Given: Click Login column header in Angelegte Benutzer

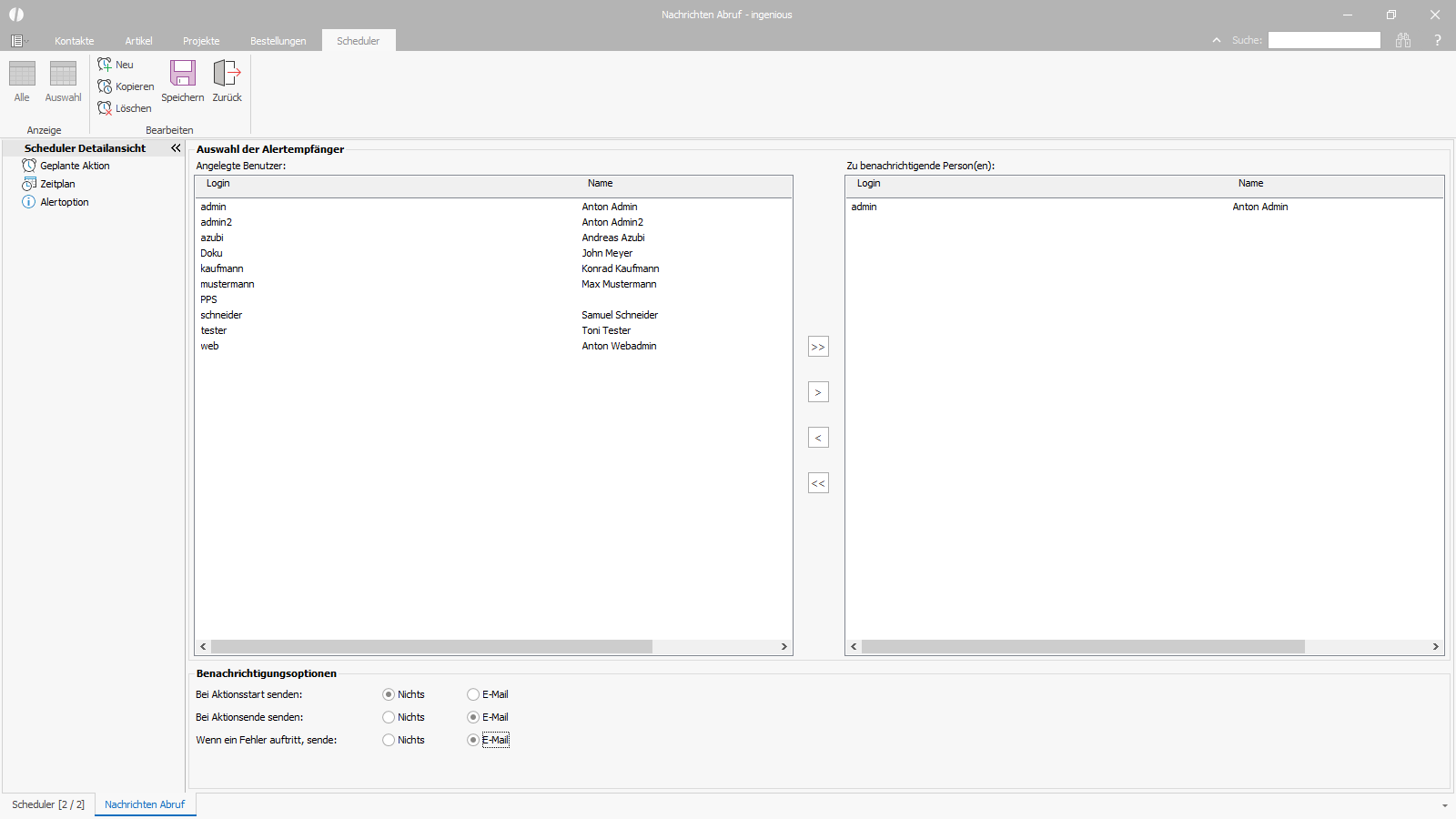Looking at the screenshot, I should pos(217,183).
